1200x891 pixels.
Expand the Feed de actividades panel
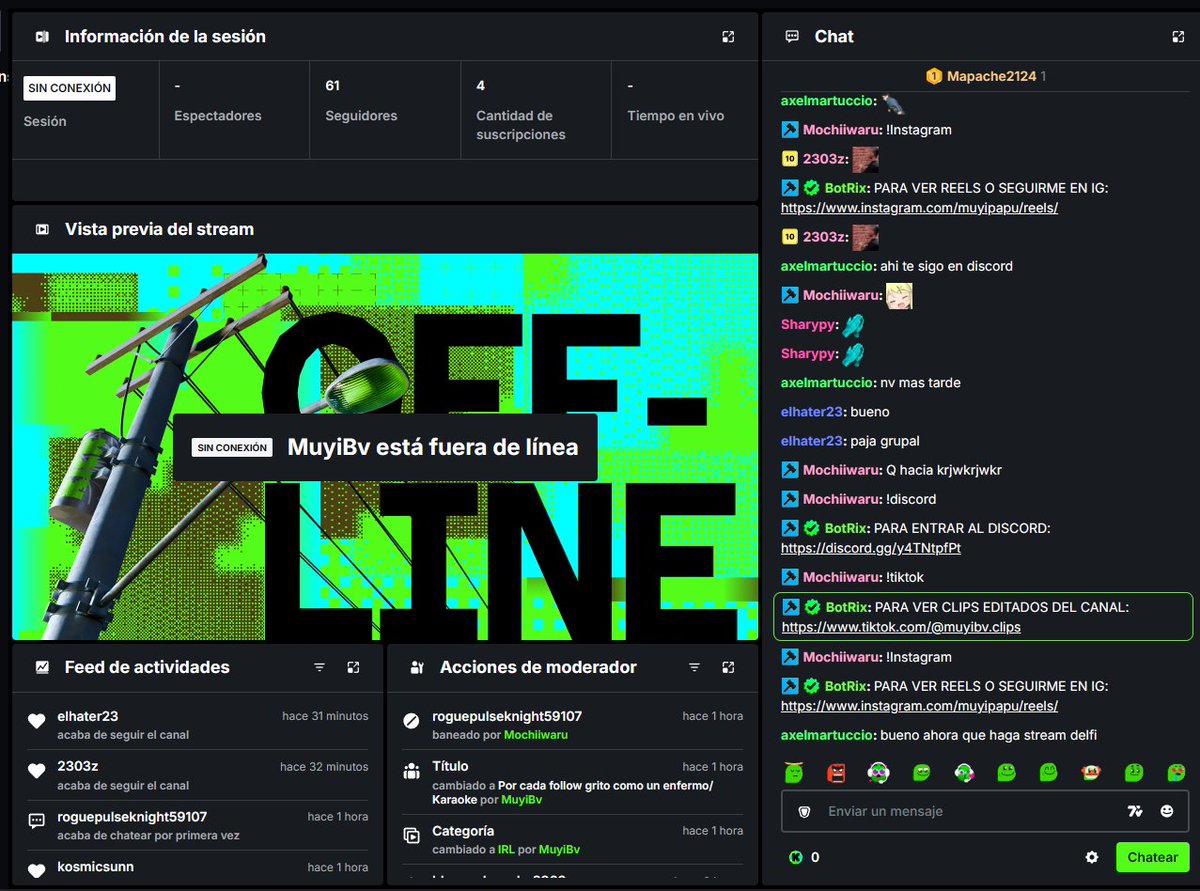[353, 667]
